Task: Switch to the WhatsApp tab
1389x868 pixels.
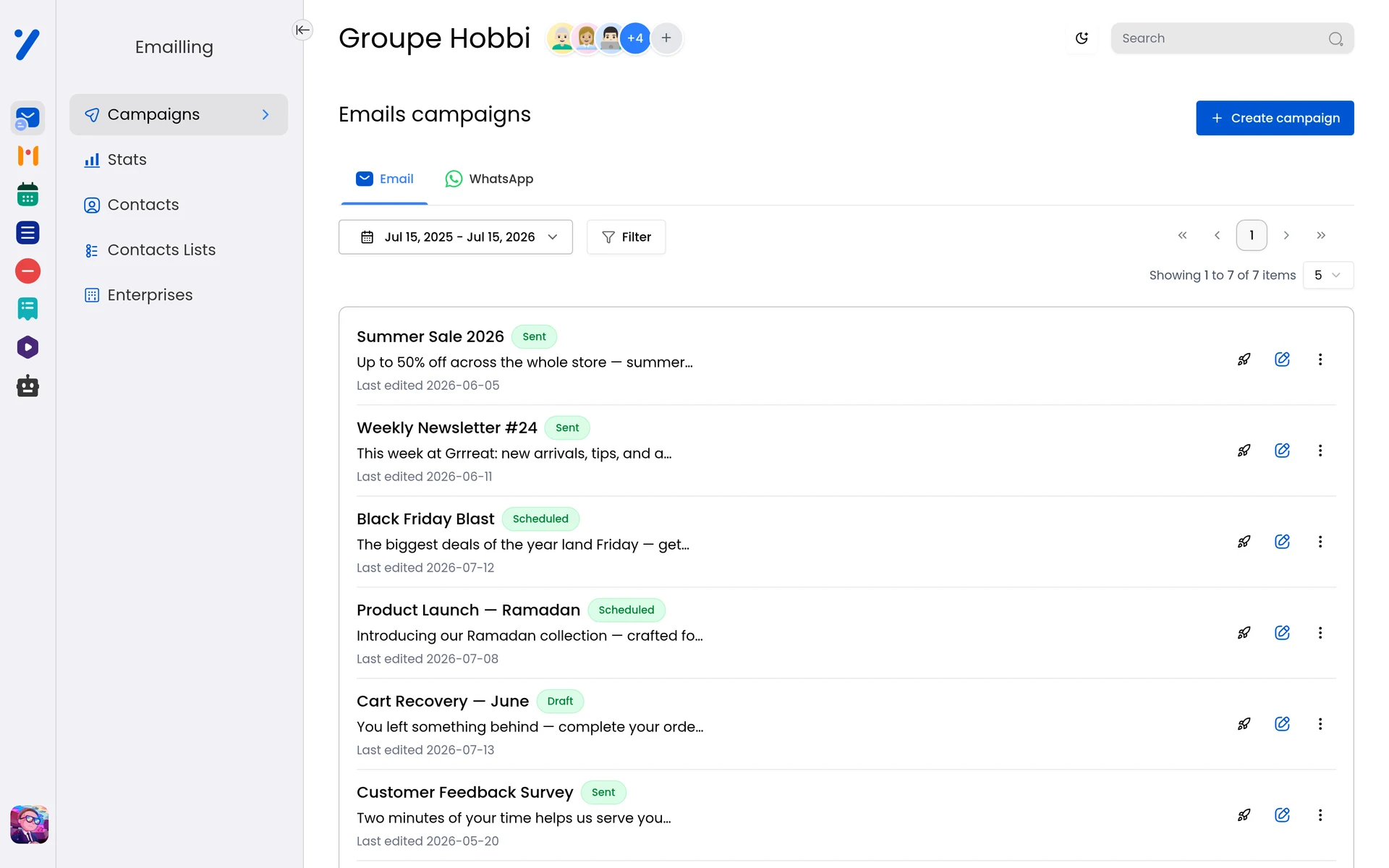Action: 489,179
